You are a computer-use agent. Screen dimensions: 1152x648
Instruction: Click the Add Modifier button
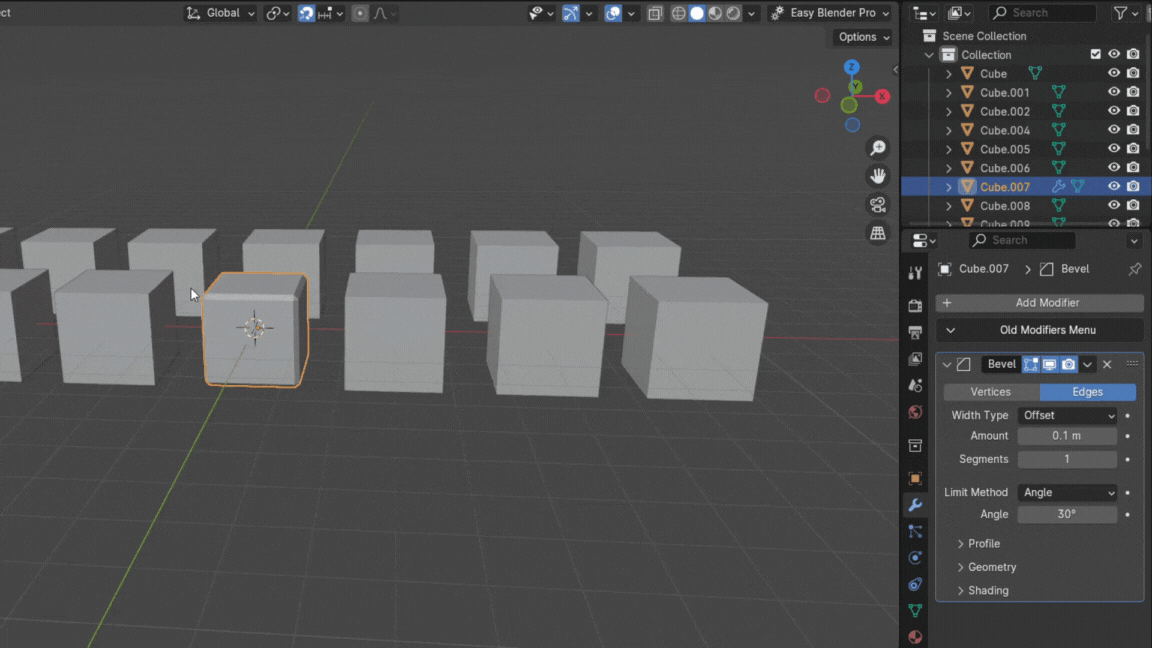point(1040,303)
